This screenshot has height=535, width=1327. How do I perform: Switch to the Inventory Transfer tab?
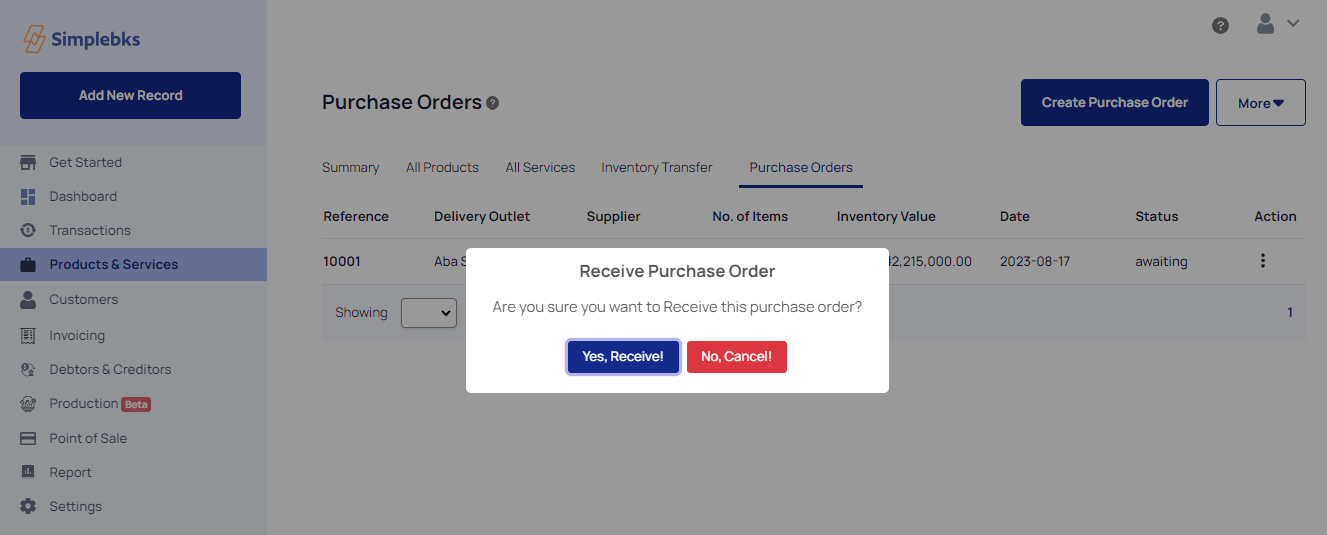pyautogui.click(x=657, y=167)
